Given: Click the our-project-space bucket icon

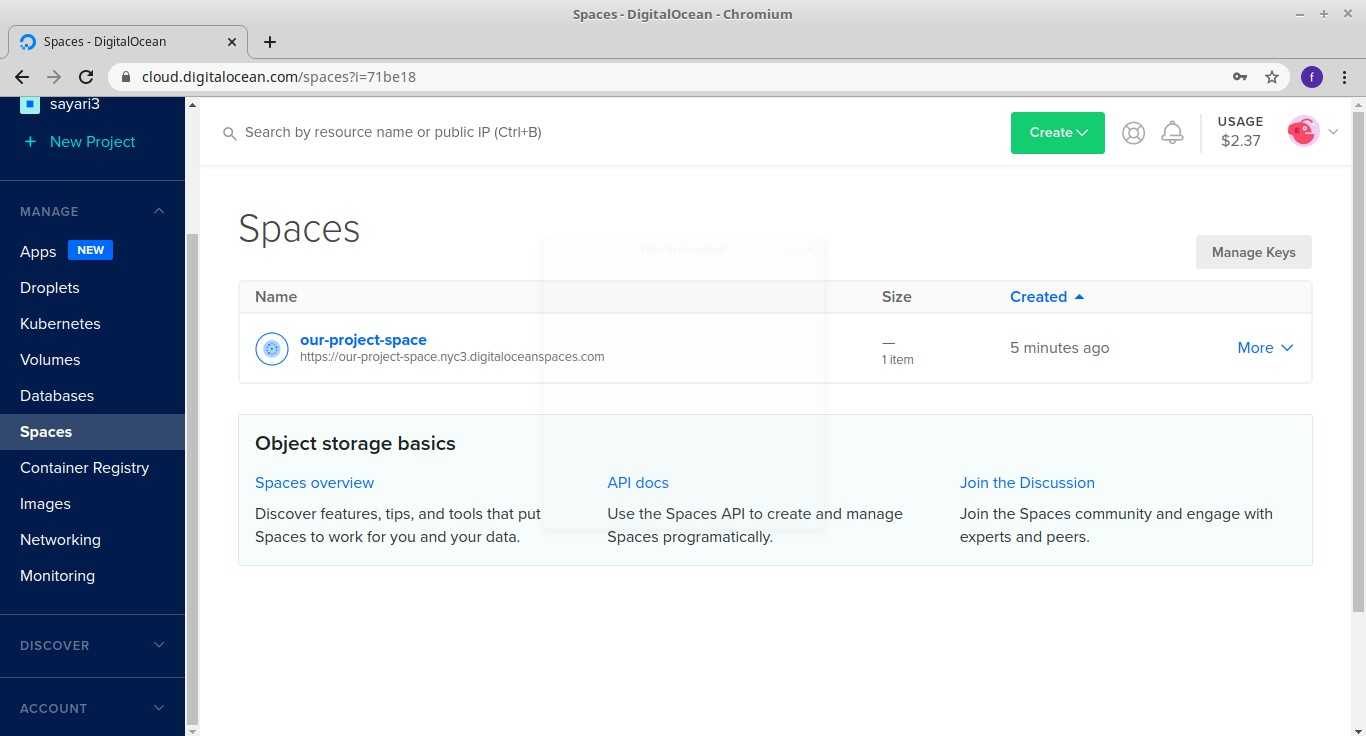Looking at the screenshot, I should [272, 349].
